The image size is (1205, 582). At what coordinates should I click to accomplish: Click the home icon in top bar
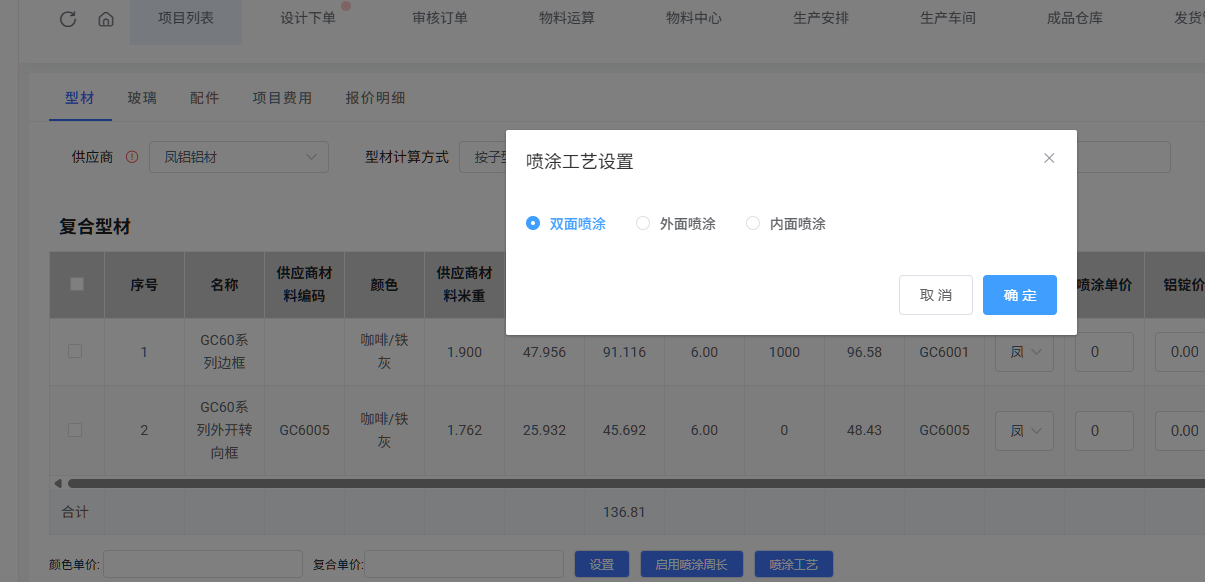tap(106, 19)
